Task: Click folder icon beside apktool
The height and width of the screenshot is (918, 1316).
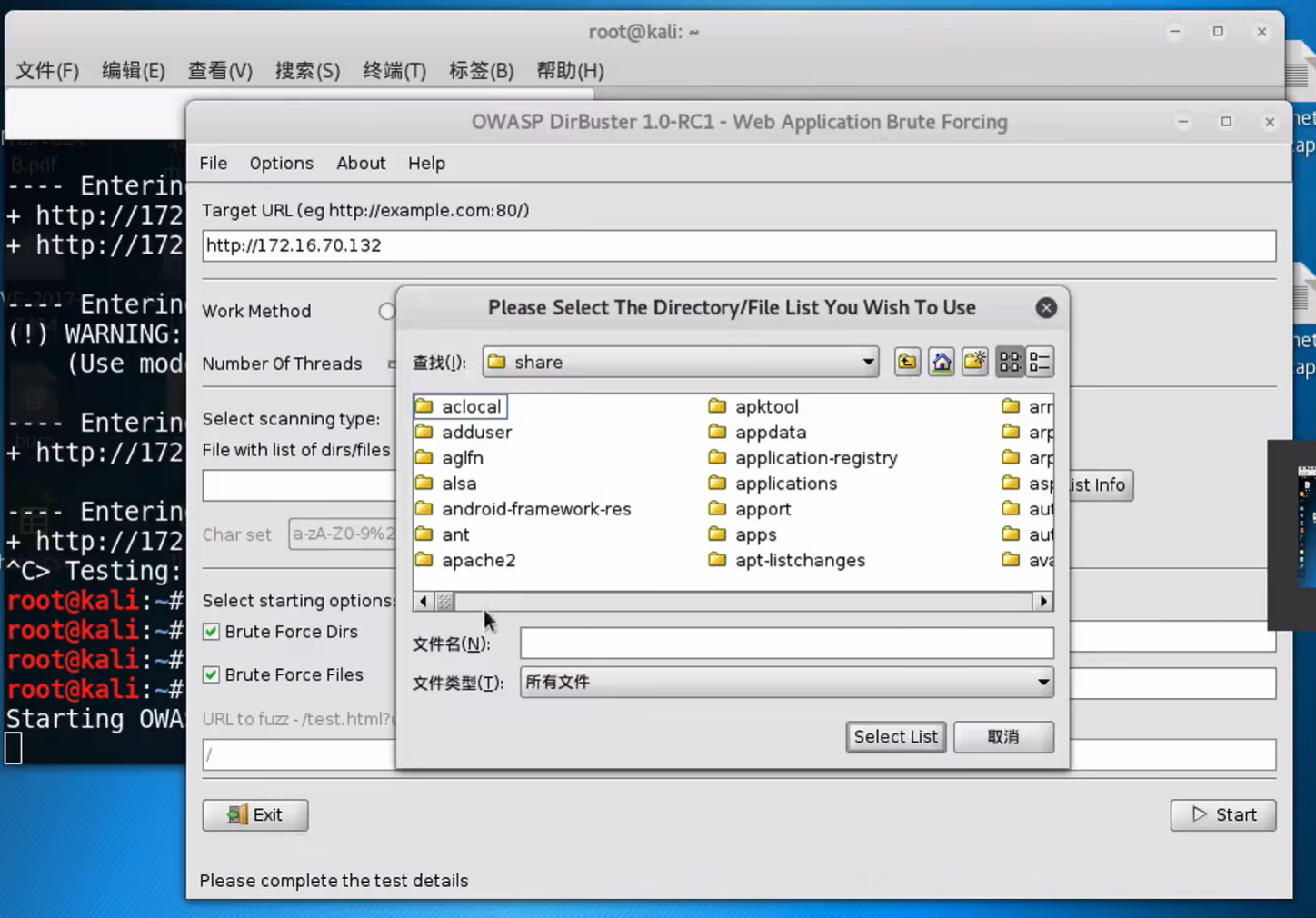Action: [x=717, y=406]
